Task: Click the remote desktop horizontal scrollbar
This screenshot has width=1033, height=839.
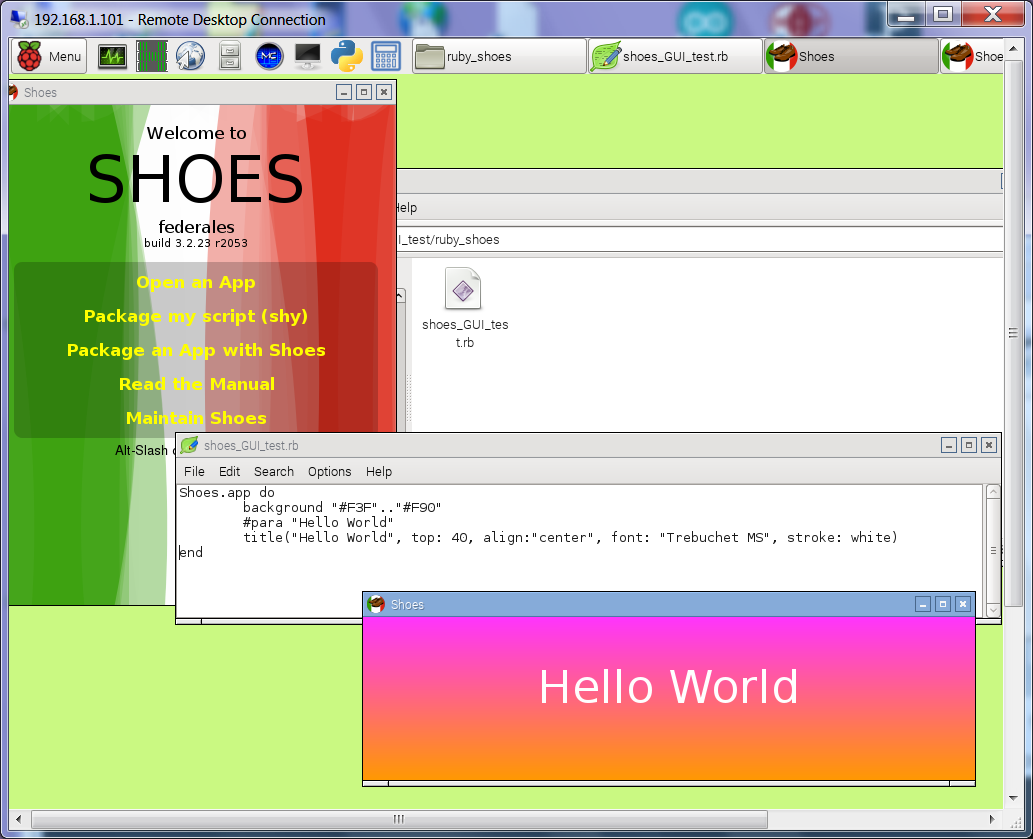Action: point(398,820)
